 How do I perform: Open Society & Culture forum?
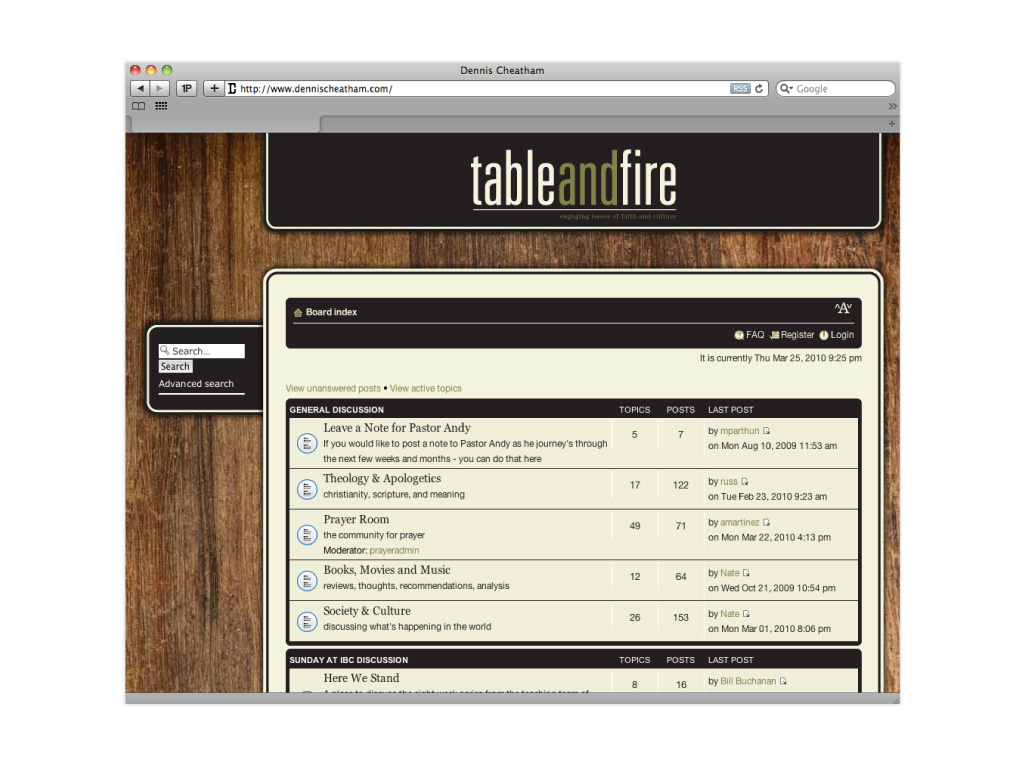pos(367,611)
